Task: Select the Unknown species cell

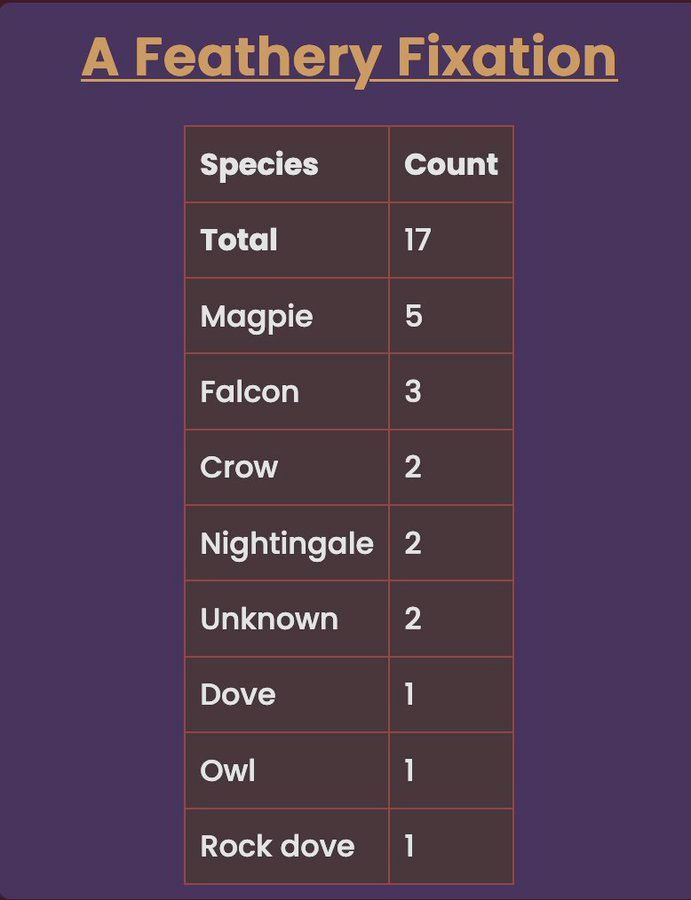Action: click(287, 619)
